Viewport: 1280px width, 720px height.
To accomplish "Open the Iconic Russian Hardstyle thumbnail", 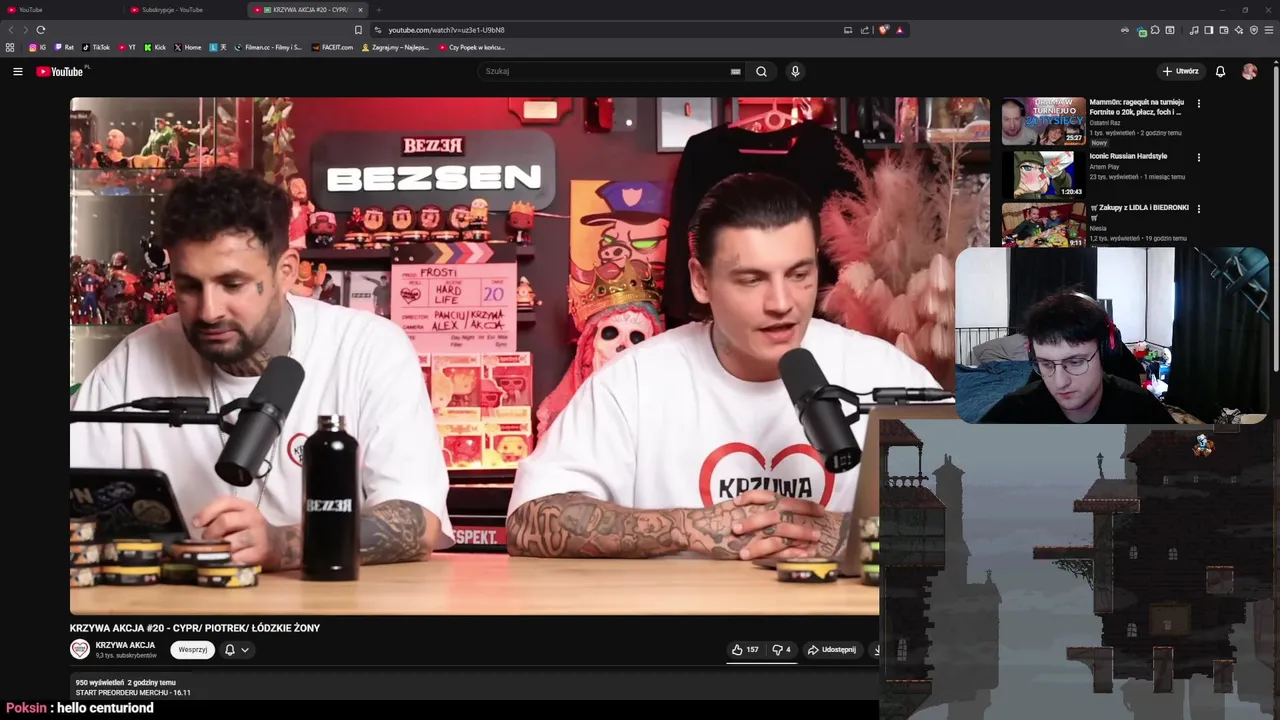I will pyautogui.click(x=1043, y=174).
